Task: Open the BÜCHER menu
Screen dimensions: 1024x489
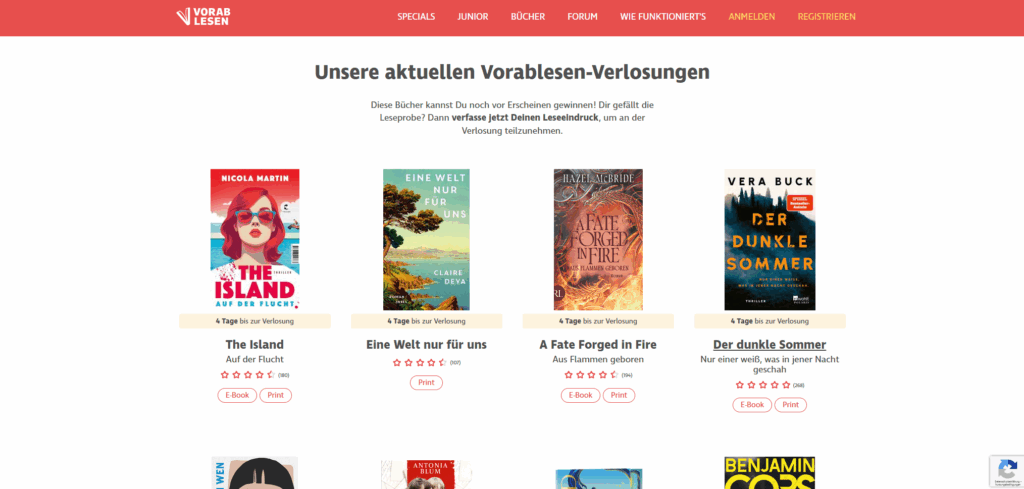Action: pos(528,17)
